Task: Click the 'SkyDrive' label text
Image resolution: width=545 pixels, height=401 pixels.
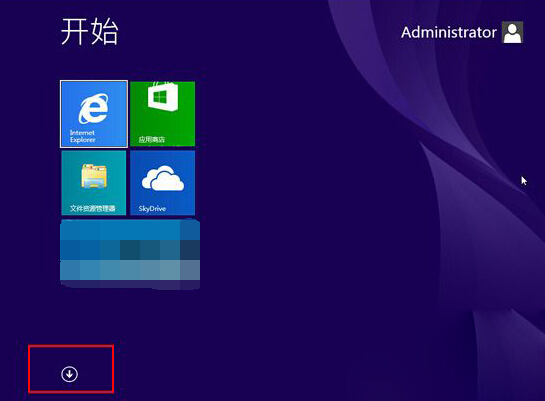Action: pos(152,208)
